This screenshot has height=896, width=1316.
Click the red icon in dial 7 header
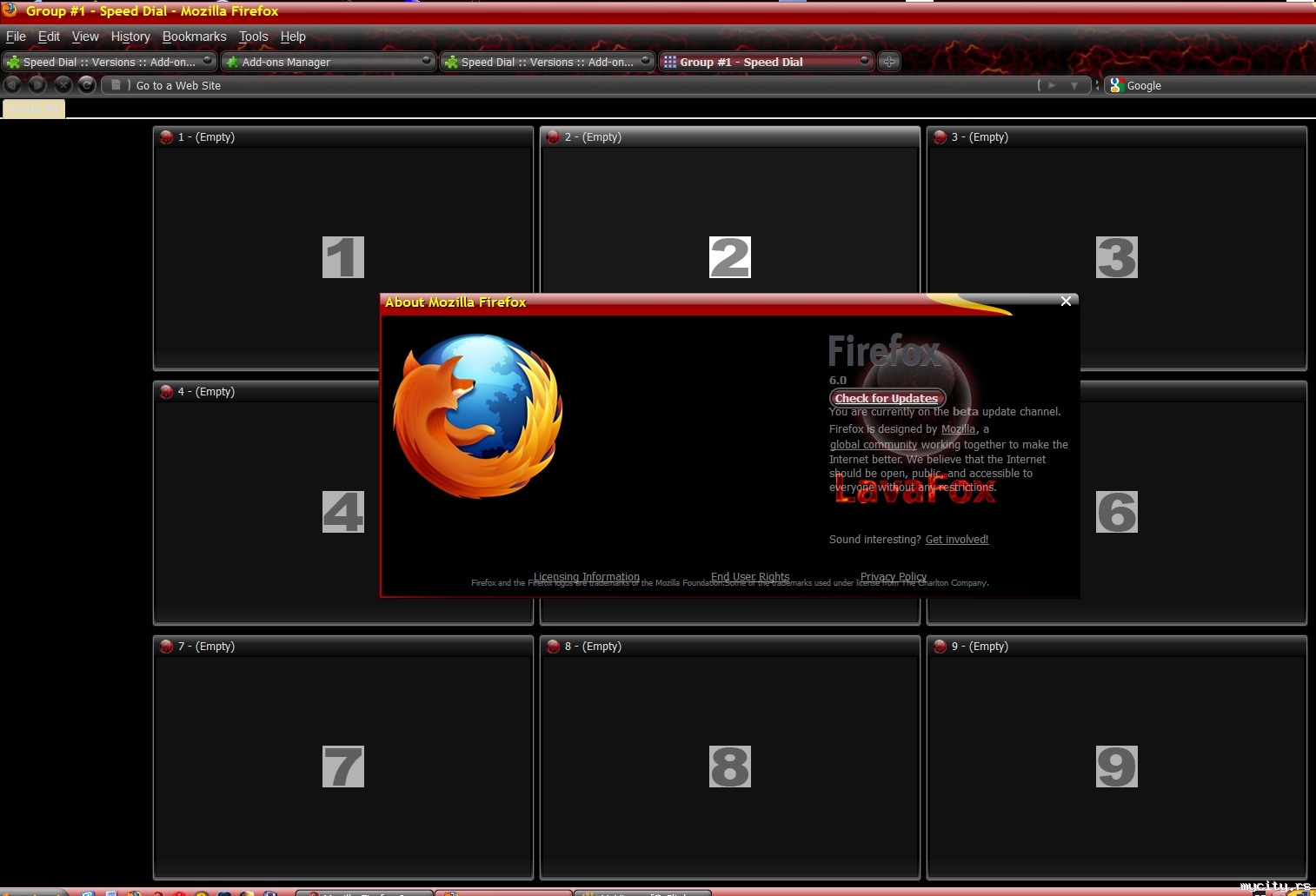point(167,647)
